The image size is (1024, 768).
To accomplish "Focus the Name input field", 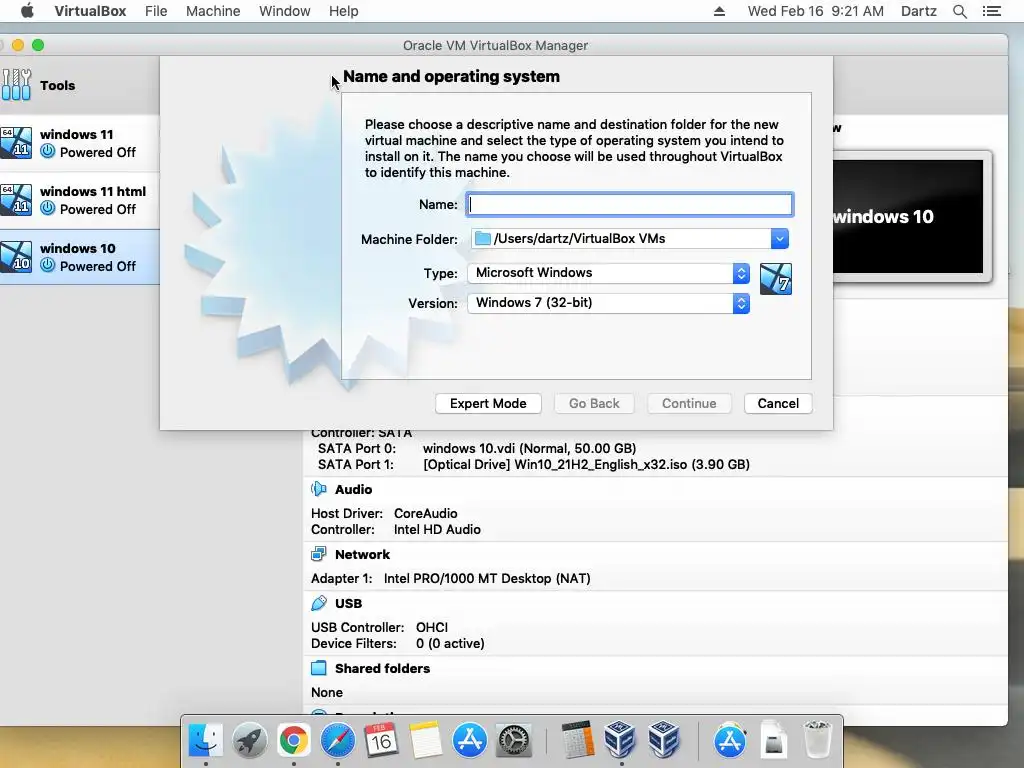I will click(630, 204).
